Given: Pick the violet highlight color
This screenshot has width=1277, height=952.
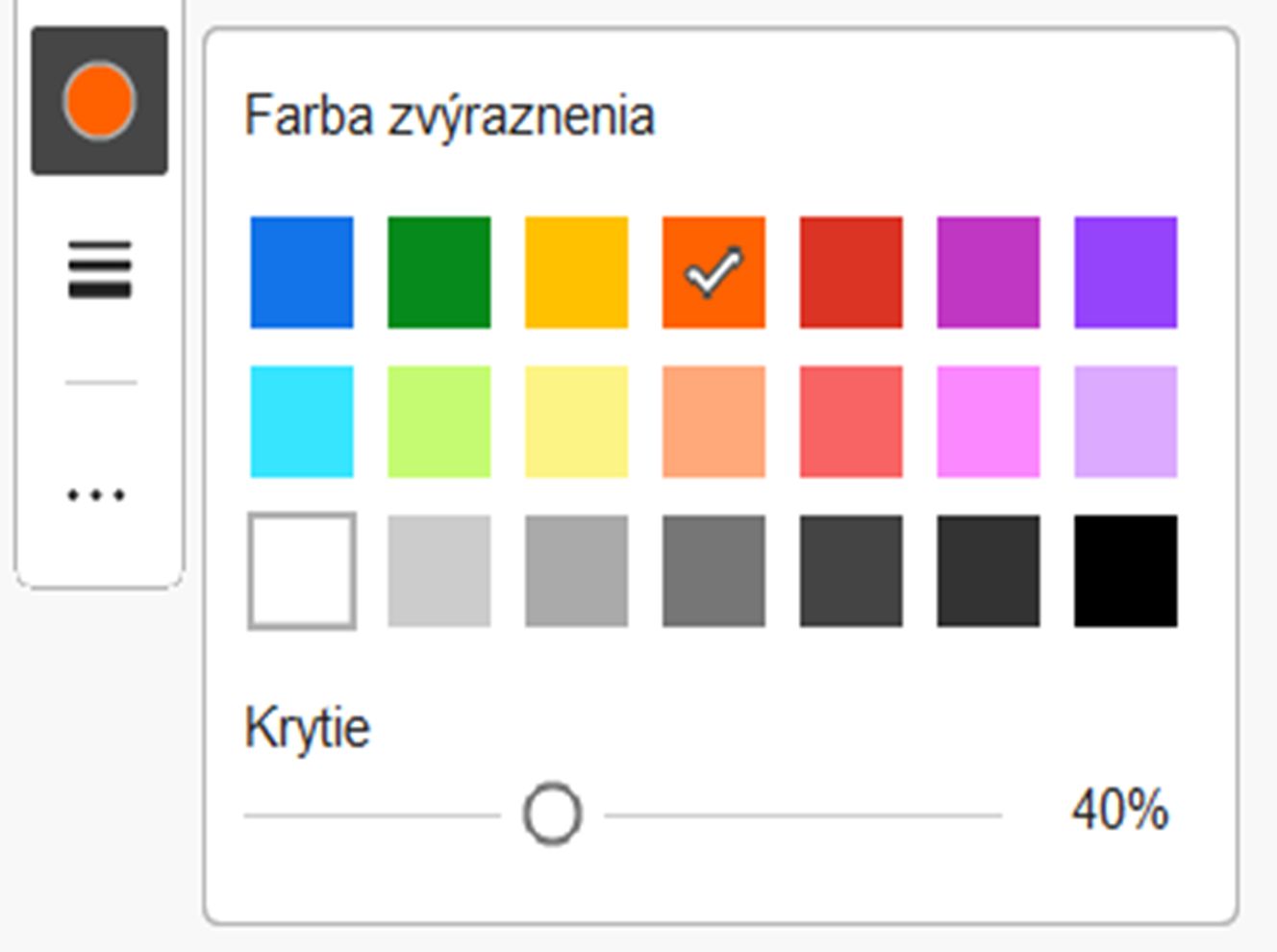Looking at the screenshot, I should point(1124,272).
